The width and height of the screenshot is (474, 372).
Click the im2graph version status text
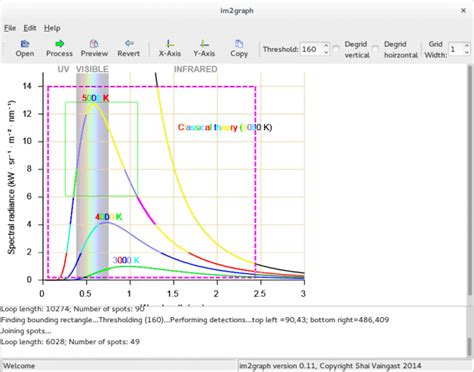[330, 366]
